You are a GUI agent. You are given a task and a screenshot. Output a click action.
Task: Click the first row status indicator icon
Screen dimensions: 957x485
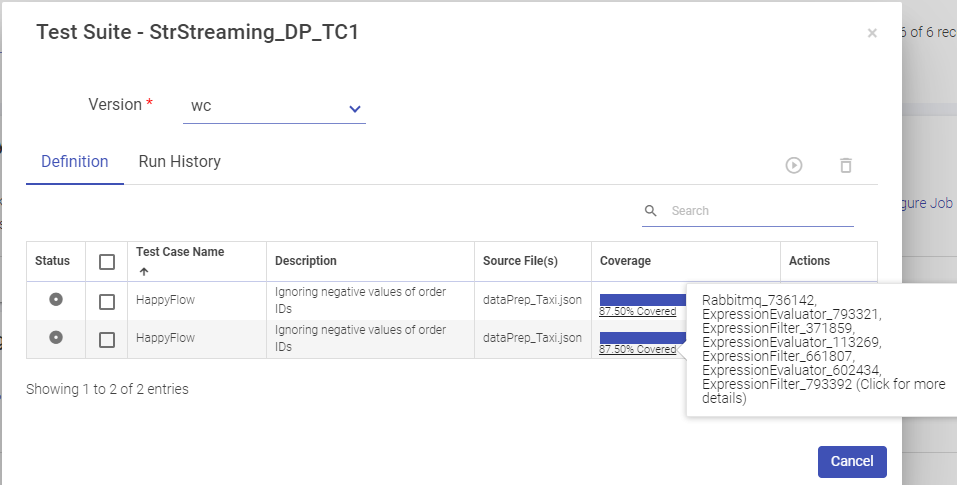pos(56,299)
